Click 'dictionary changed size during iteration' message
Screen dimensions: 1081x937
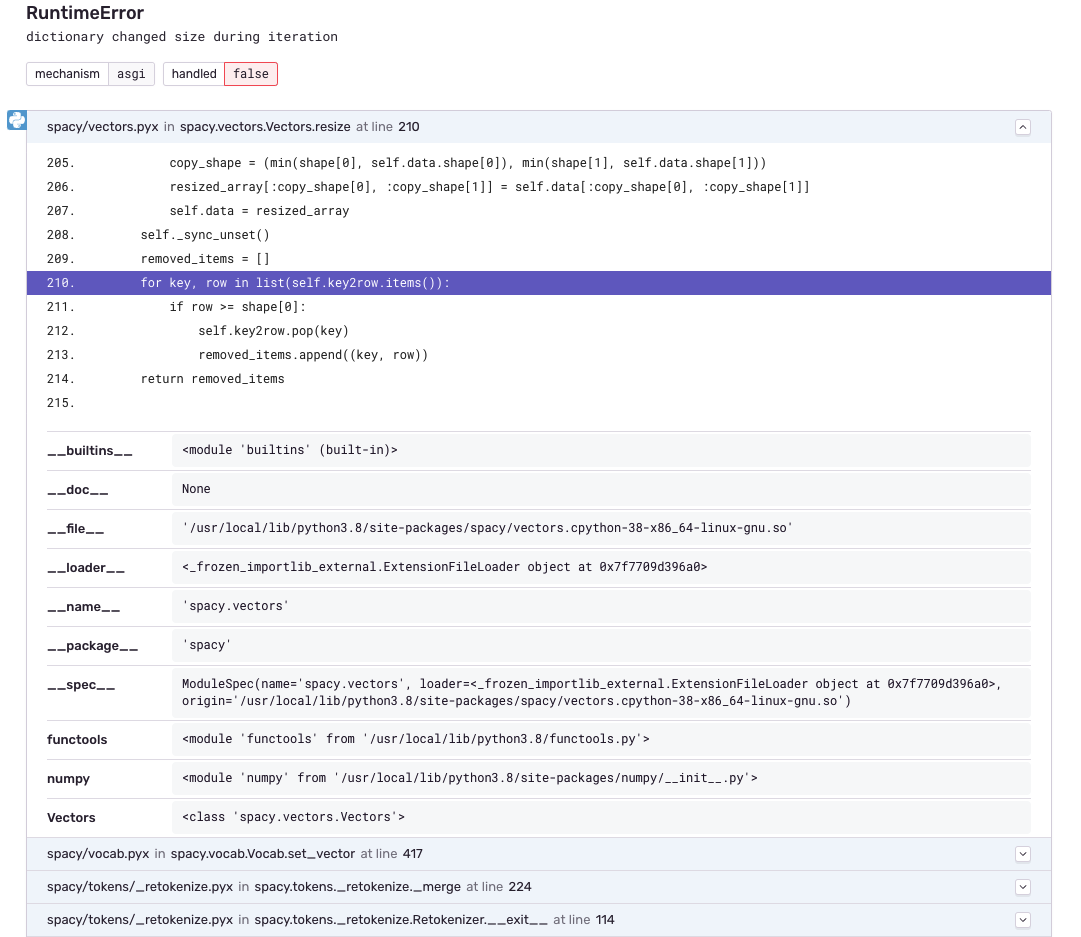182,37
